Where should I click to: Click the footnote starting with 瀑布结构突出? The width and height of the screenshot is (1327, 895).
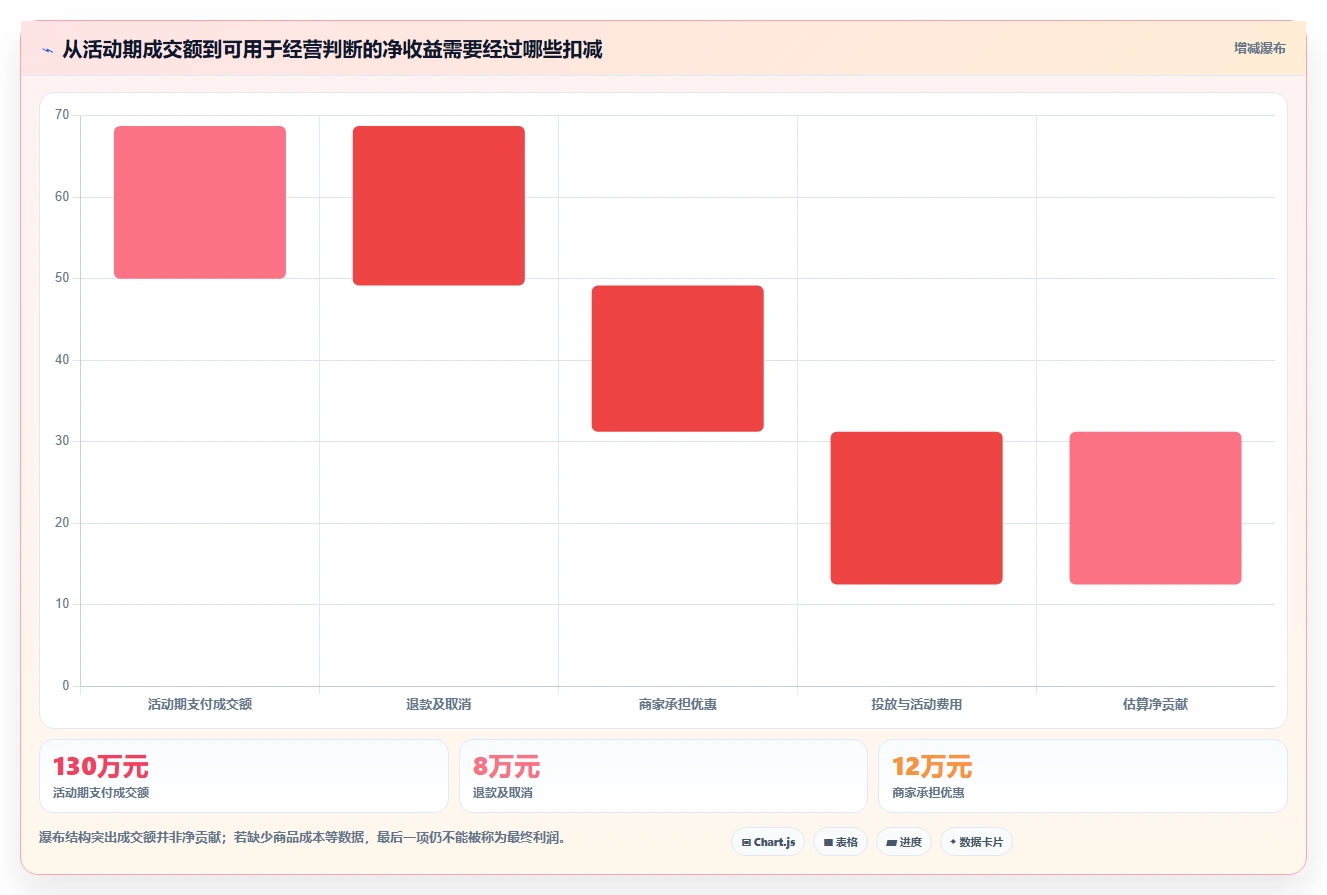(x=302, y=838)
